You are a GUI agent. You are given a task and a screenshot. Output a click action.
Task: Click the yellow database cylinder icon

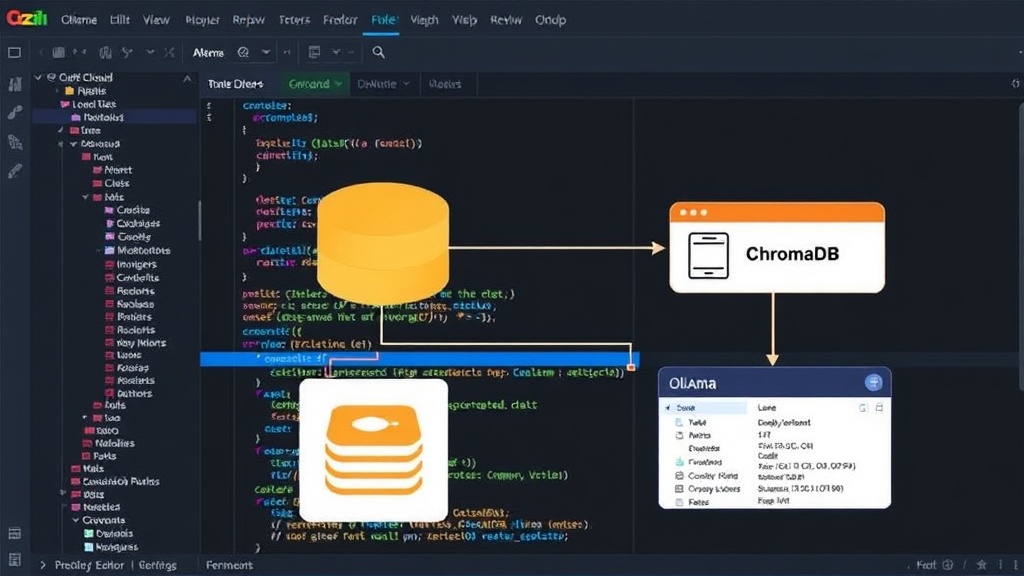pyautogui.click(x=383, y=242)
